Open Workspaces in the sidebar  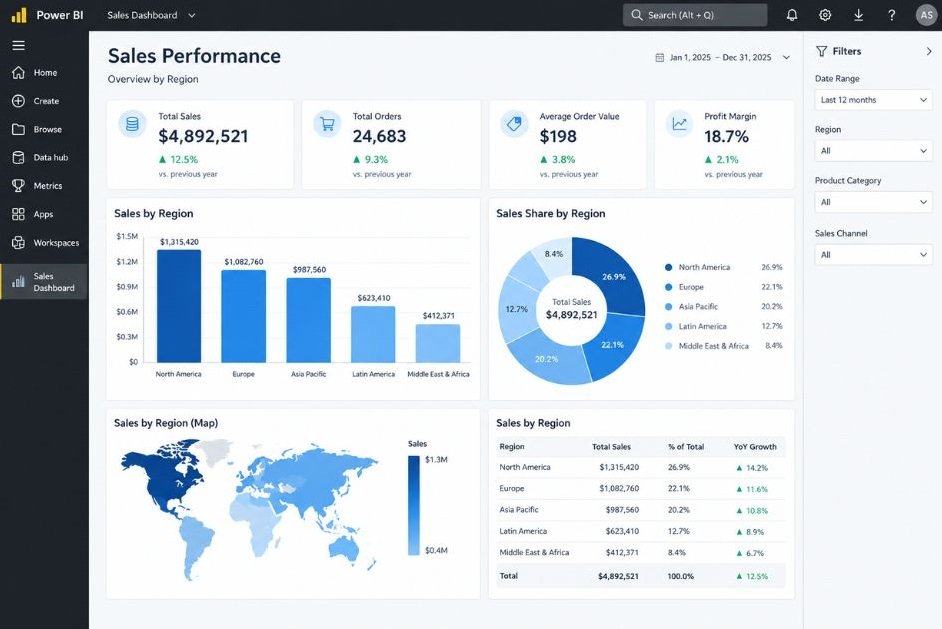tap(44, 243)
